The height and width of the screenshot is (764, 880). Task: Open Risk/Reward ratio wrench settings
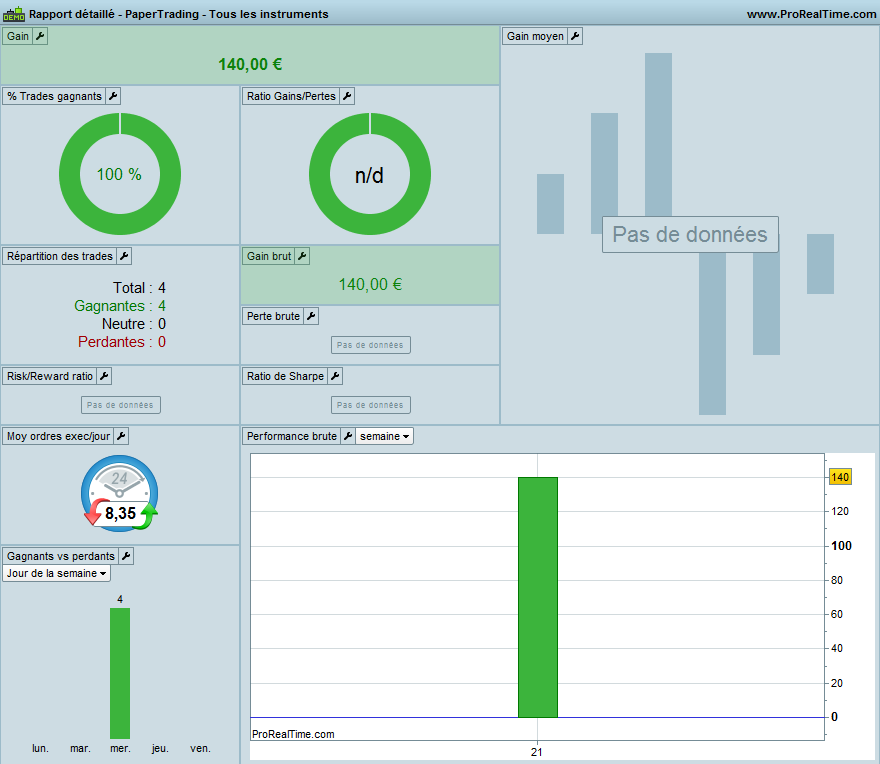click(x=104, y=376)
